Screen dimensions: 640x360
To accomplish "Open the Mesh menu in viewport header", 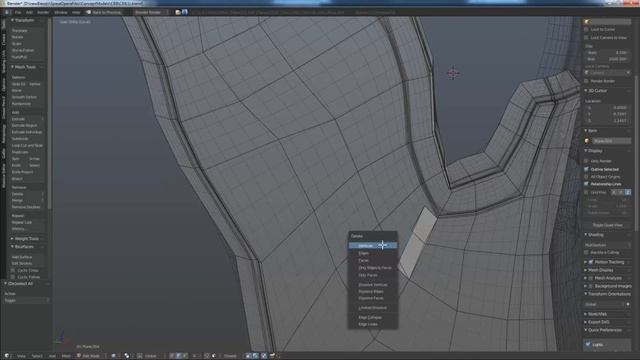I will 66,356.
